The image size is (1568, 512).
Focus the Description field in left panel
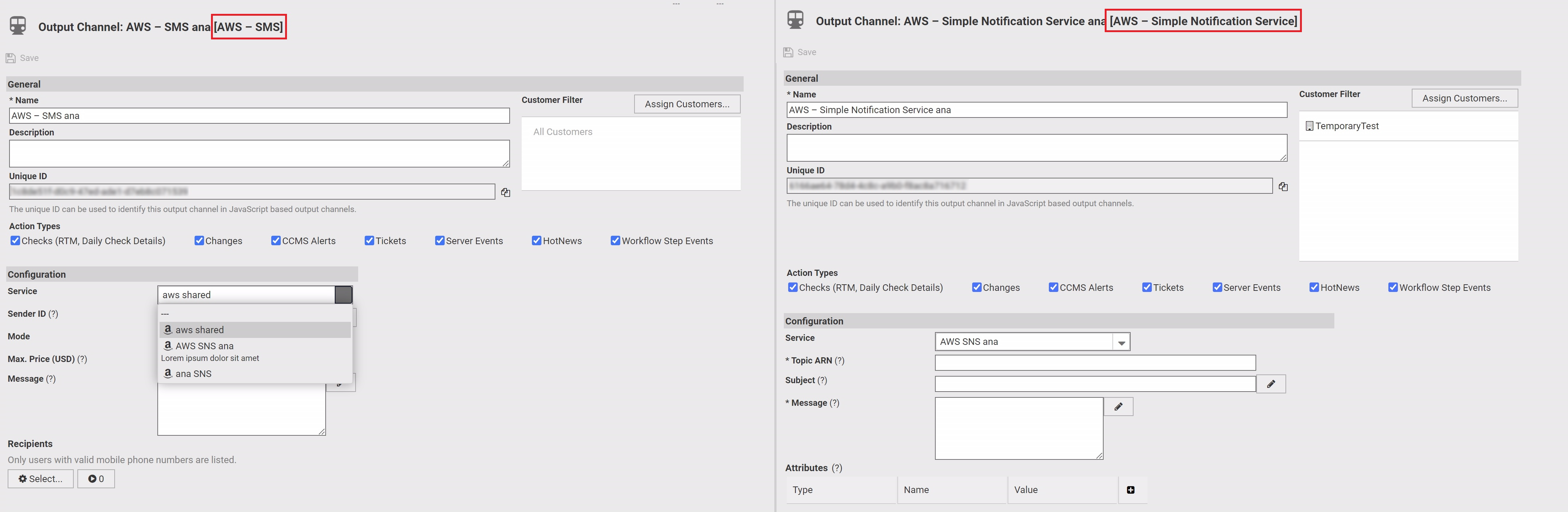click(259, 154)
